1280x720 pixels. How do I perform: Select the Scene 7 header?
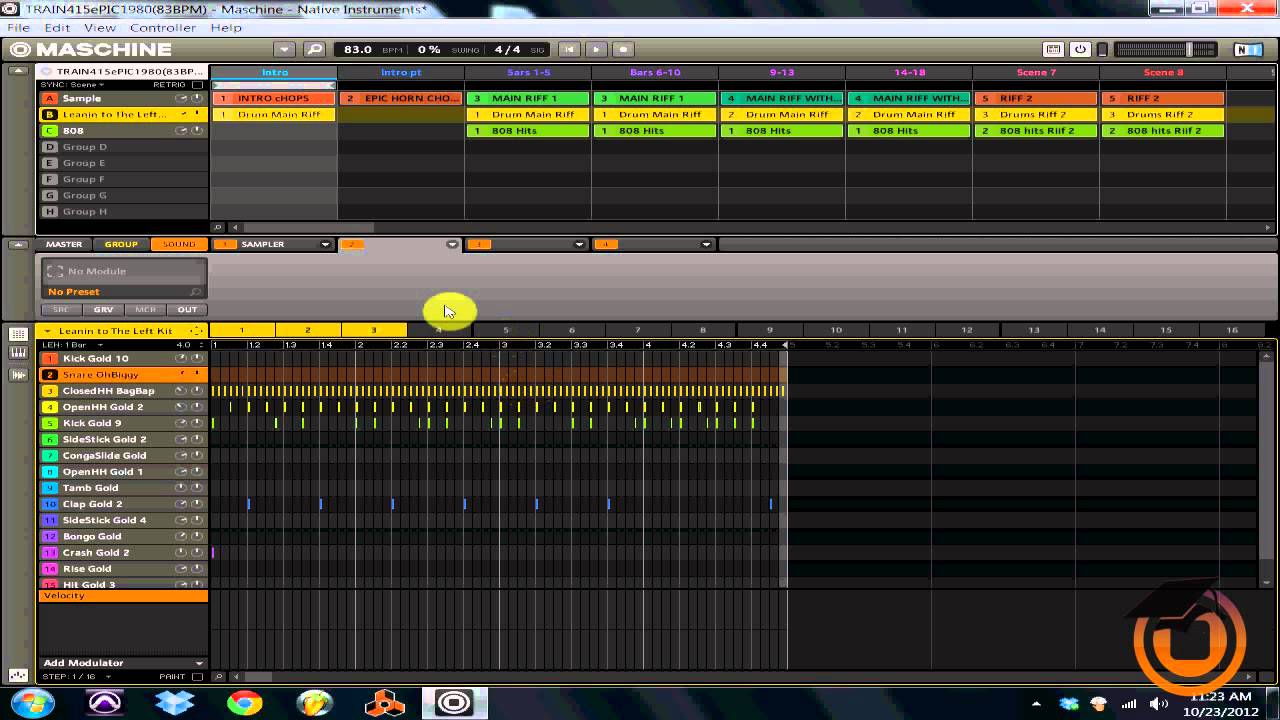(1036, 72)
